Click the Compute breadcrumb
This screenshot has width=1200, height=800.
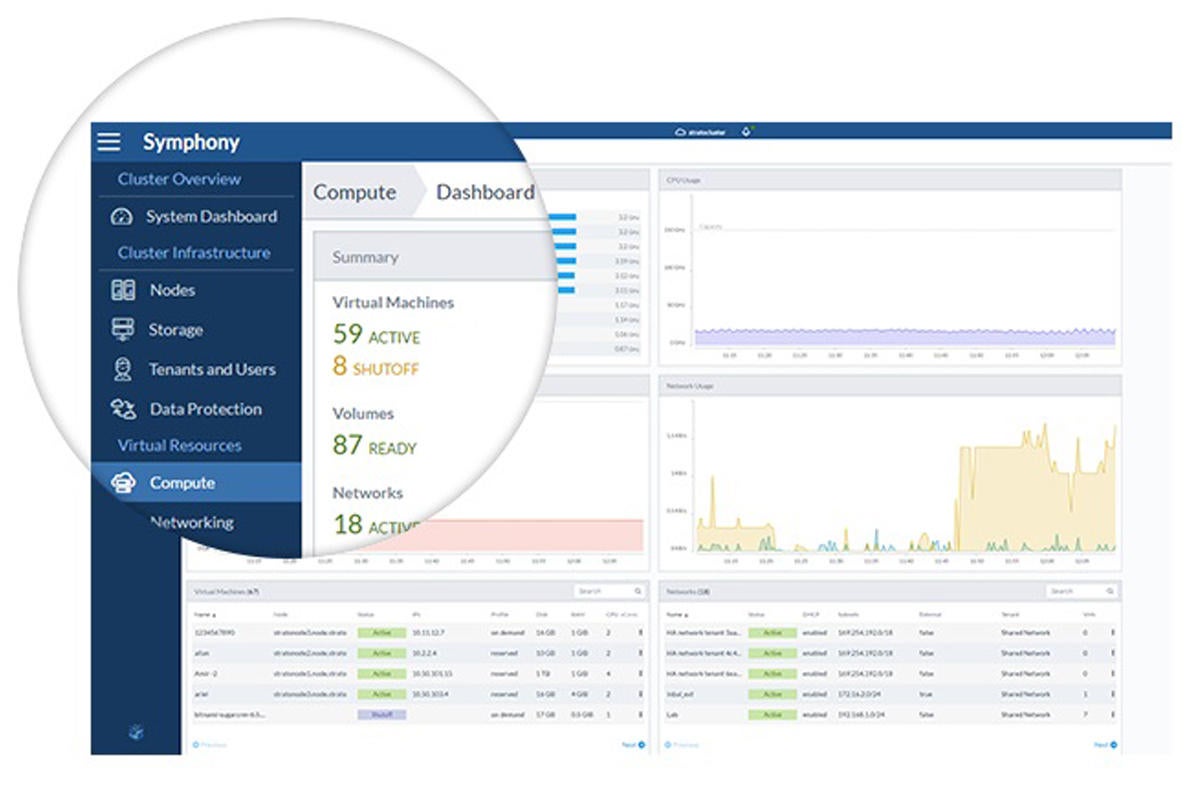point(355,192)
